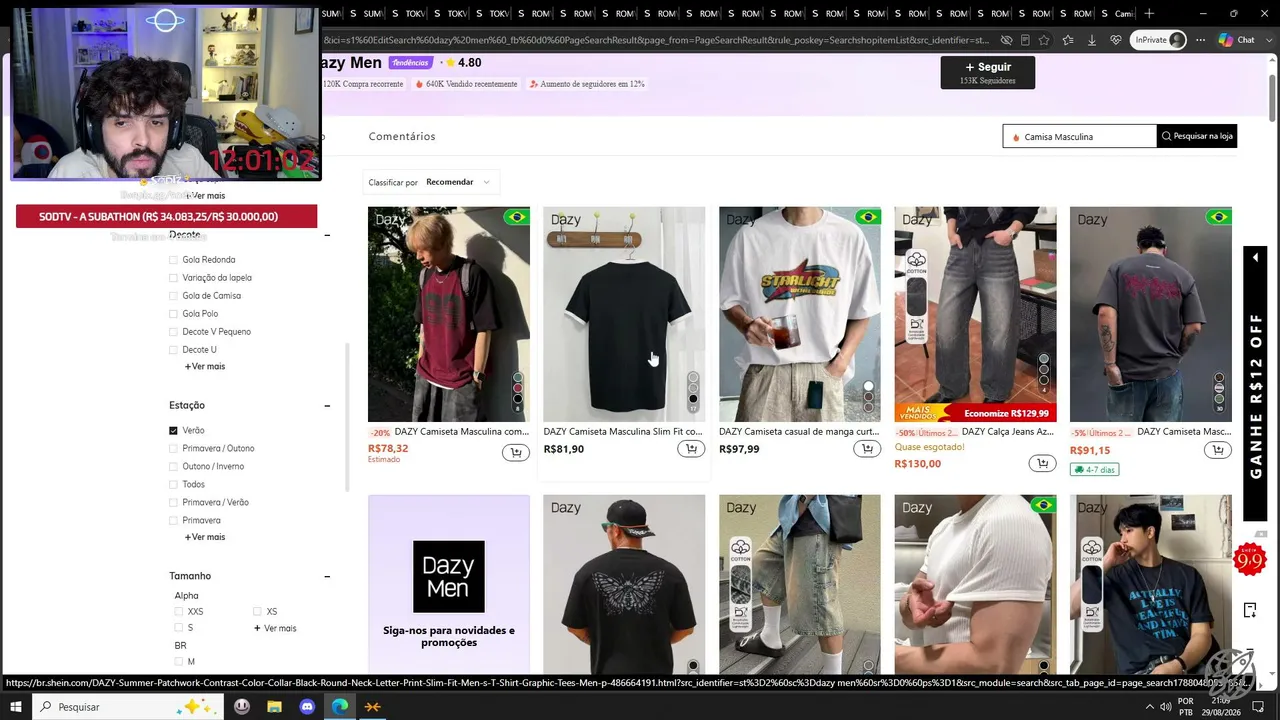The width and height of the screenshot is (1280, 720).
Task: Check the Outono / Inverno filter
Action: (173, 467)
